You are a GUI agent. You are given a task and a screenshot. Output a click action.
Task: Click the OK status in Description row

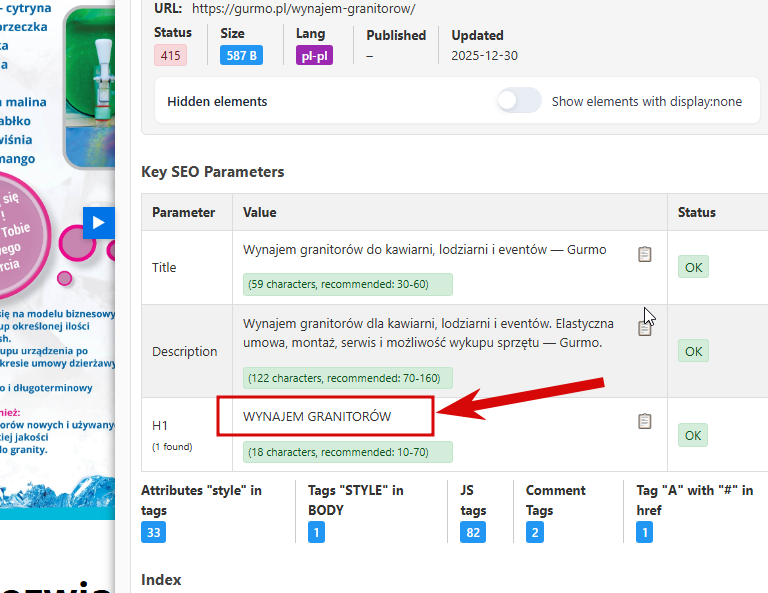pyautogui.click(x=693, y=351)
